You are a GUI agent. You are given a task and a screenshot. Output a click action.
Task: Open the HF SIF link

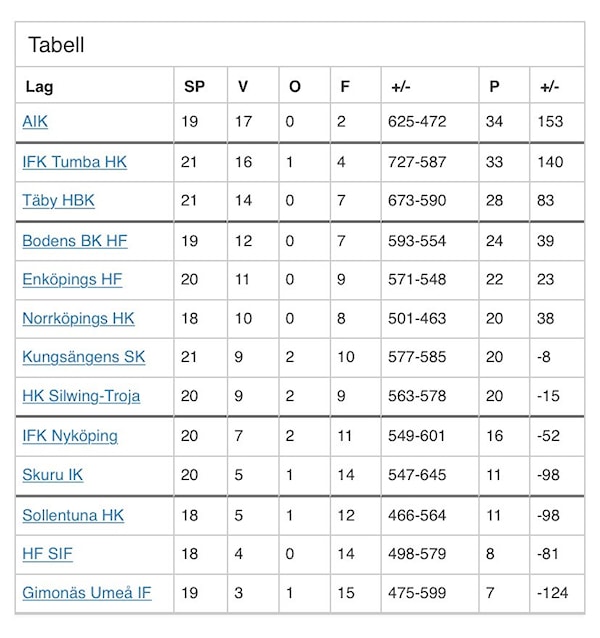tap(47, 554)
